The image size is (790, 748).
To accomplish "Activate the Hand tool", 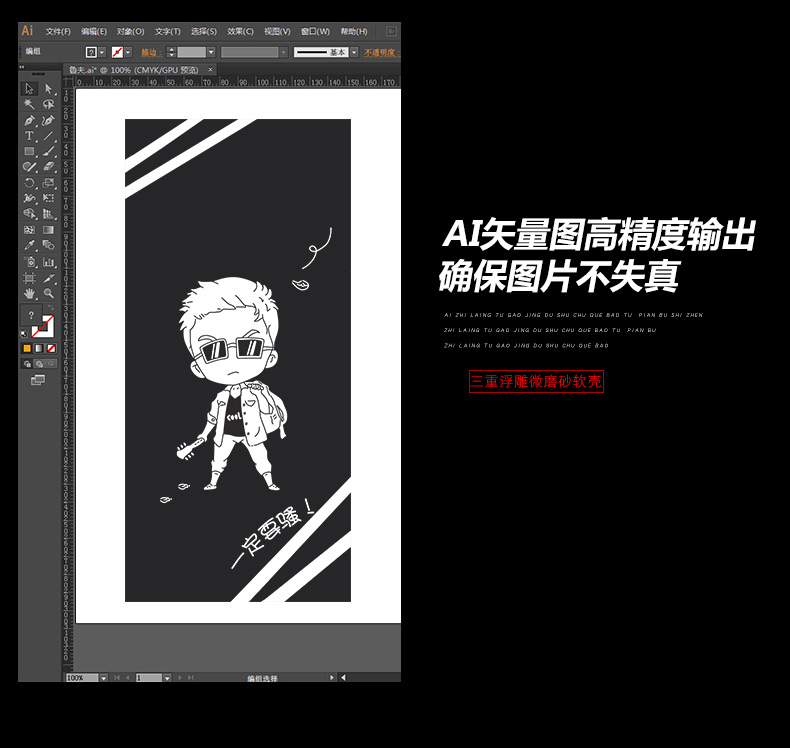I will click(29, 293).
